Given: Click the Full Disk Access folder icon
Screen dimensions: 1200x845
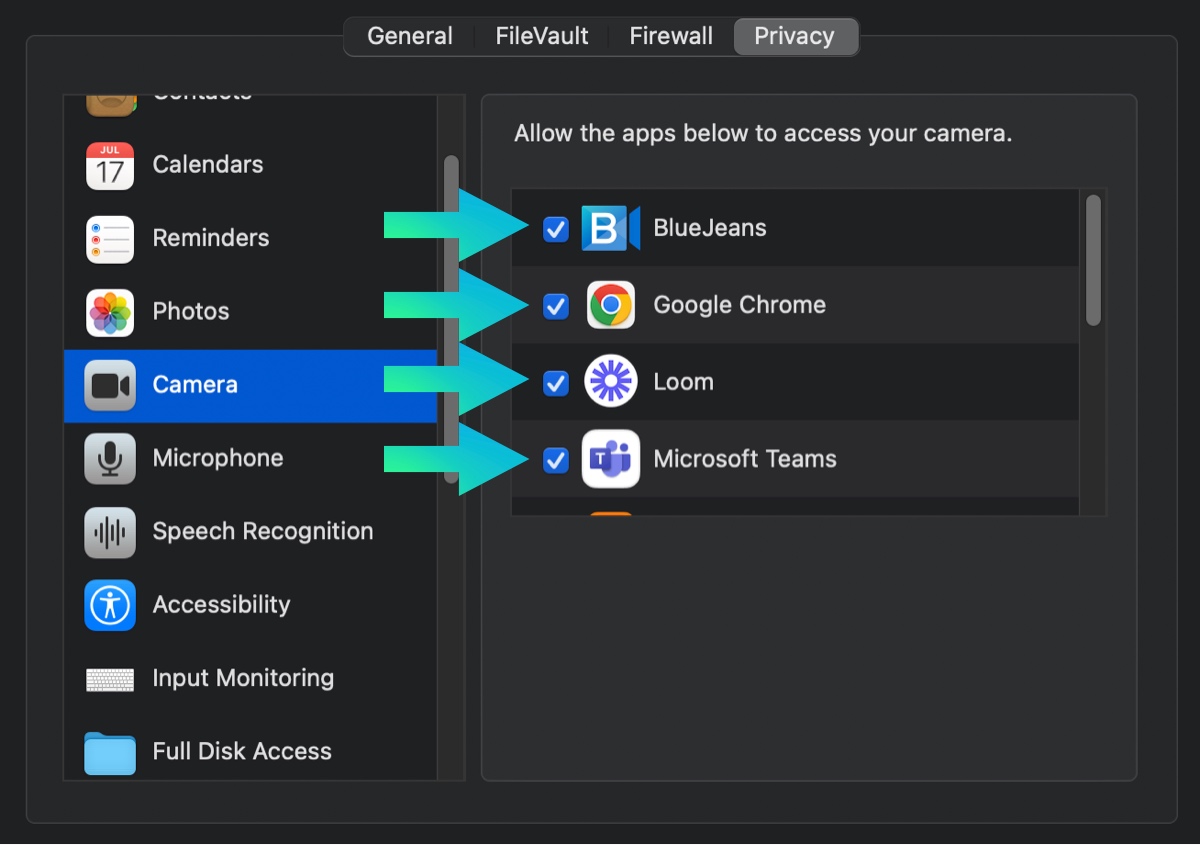Looking at the screenshot, I should [x=110, y=752].
